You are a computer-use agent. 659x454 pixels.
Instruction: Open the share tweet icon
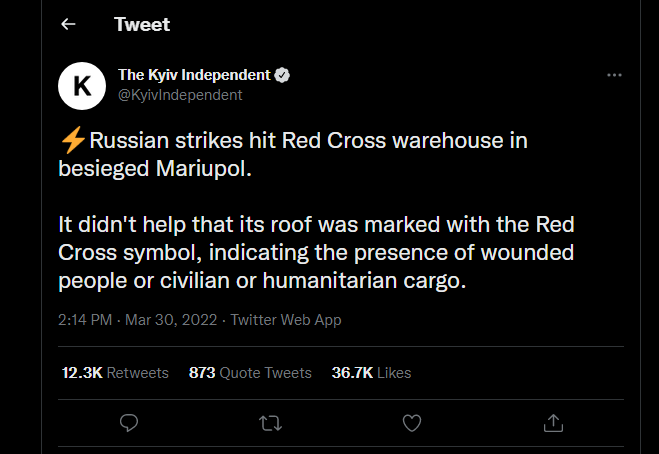tap(553, 423)
